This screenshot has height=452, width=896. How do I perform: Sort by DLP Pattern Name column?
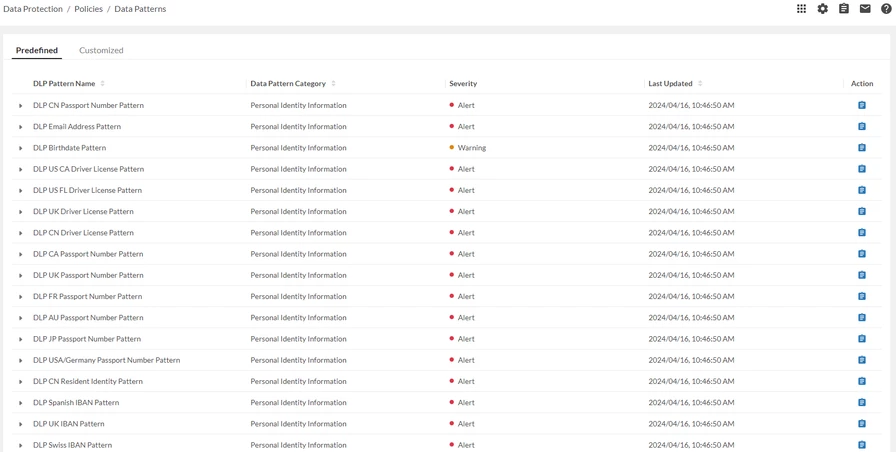pyautogui.click(x=103, y=83)
